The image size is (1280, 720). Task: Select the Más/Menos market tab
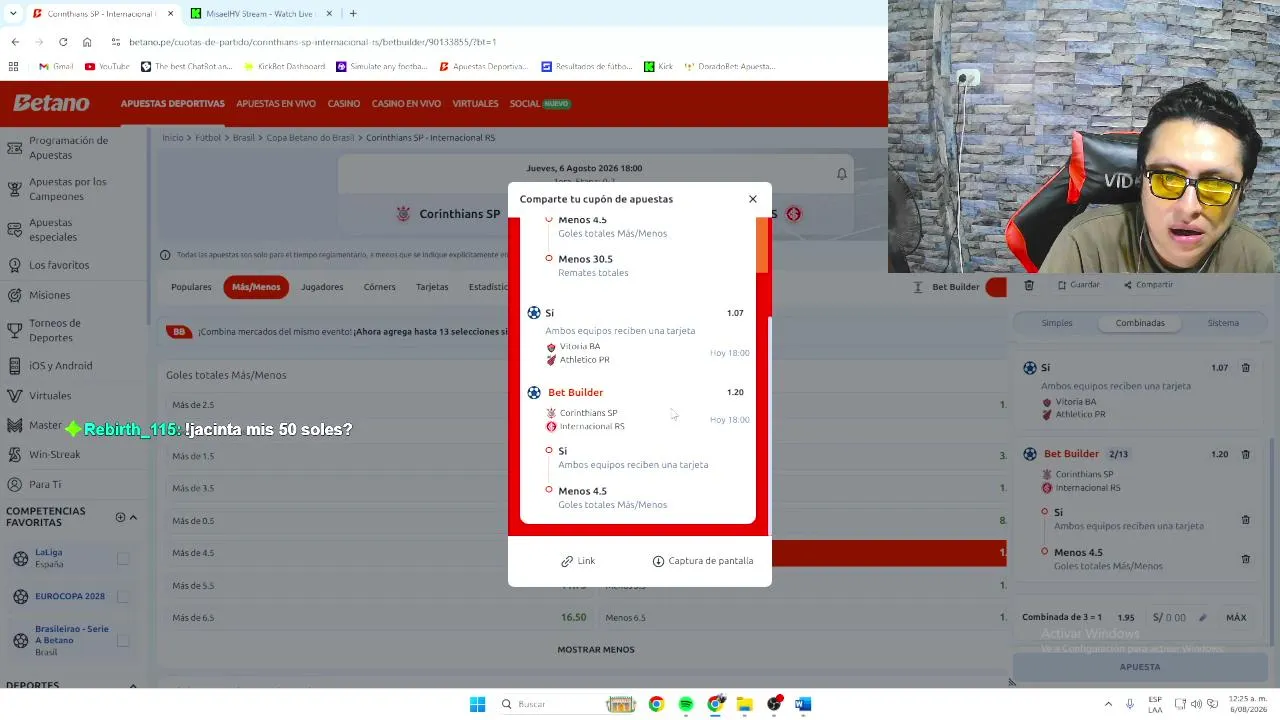click(256, 287)
